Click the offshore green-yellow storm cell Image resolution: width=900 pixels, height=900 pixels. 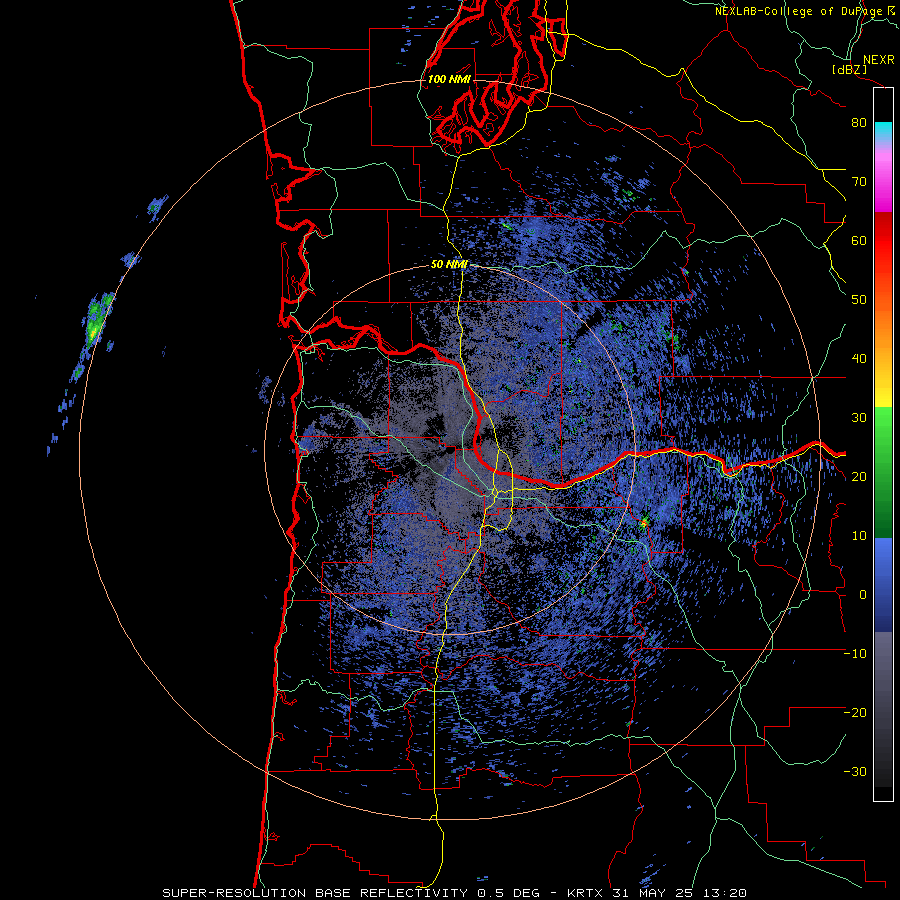coord(98,320)
